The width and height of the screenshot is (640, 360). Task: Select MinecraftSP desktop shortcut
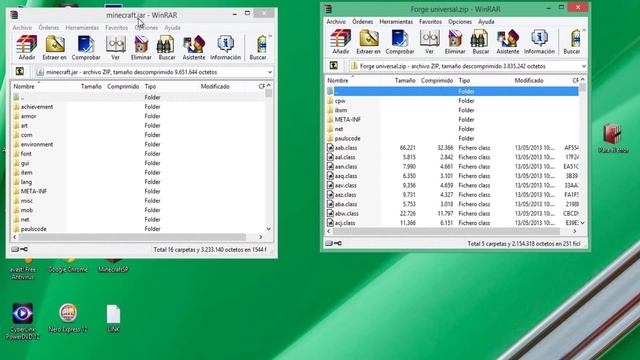coord(113,266)
